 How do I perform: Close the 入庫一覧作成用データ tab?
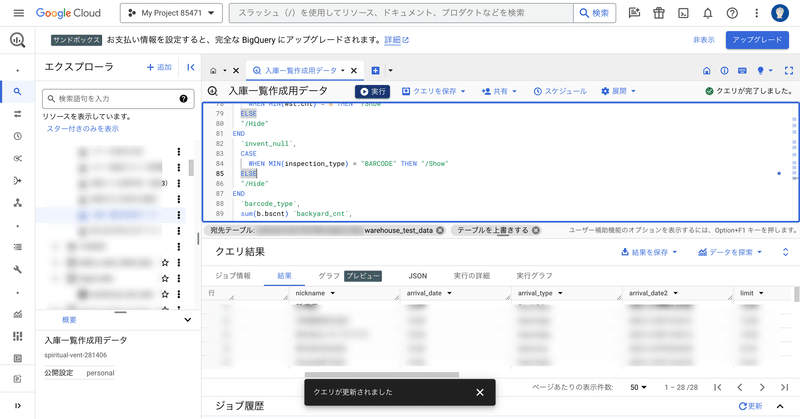coord(354,70)
